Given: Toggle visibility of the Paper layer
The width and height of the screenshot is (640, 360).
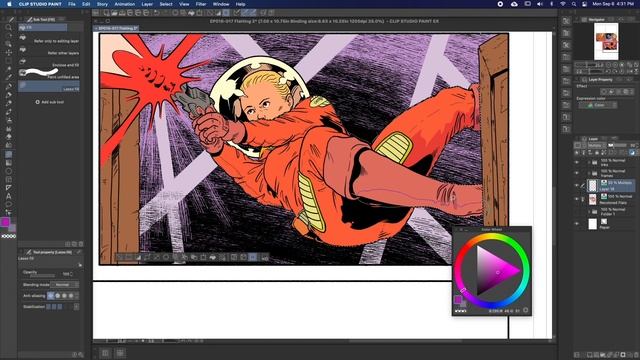Looking at the screenshot, I should click(577, 224).
